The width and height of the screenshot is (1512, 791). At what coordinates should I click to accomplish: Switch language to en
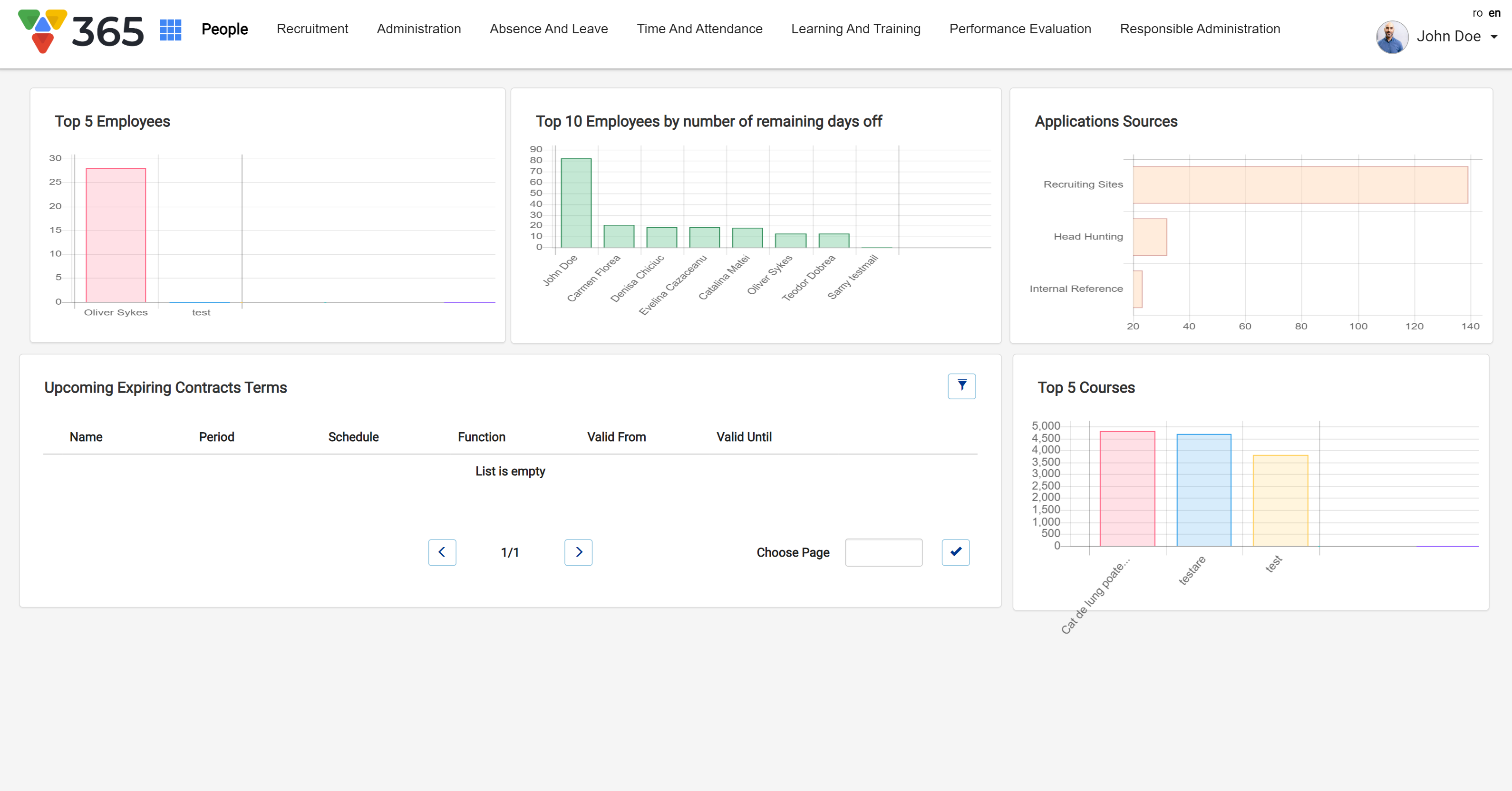(x=1494, y=13)
